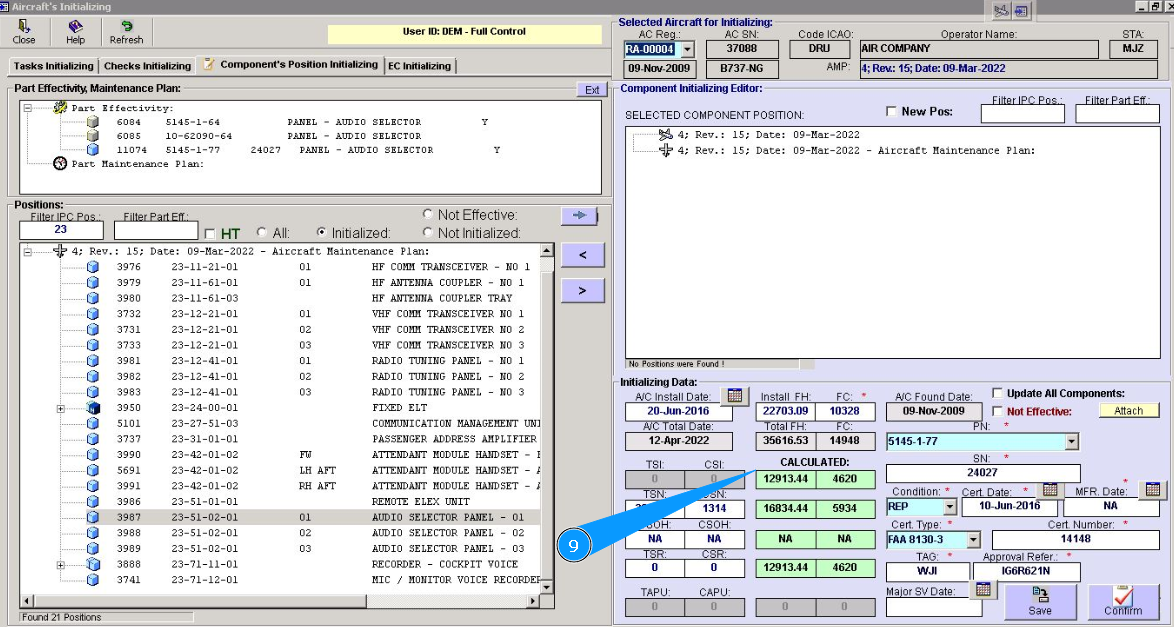Open Help from the toolbar
This screenshot has width=1174, height=629.
(x=75, y=32)
